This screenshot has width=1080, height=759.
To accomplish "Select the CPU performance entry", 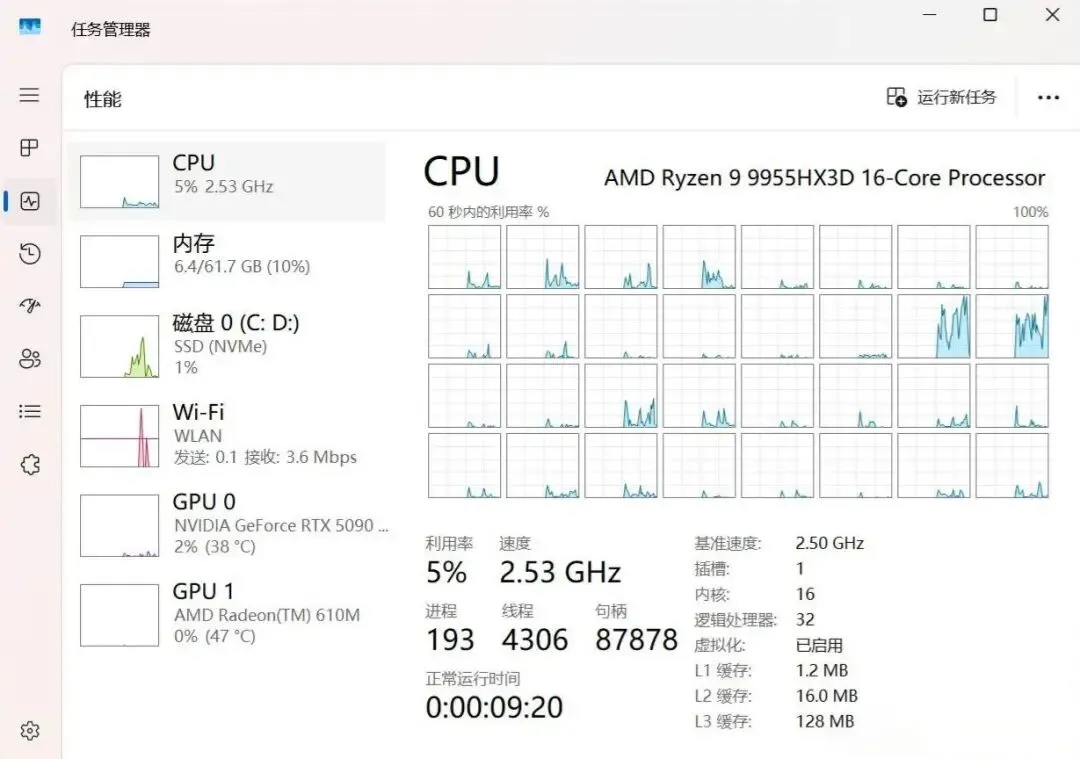I will point(227,182).
